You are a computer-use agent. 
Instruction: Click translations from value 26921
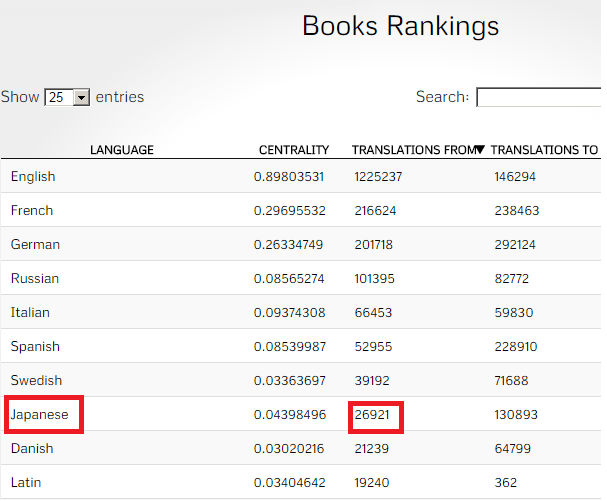coord(372,415)
